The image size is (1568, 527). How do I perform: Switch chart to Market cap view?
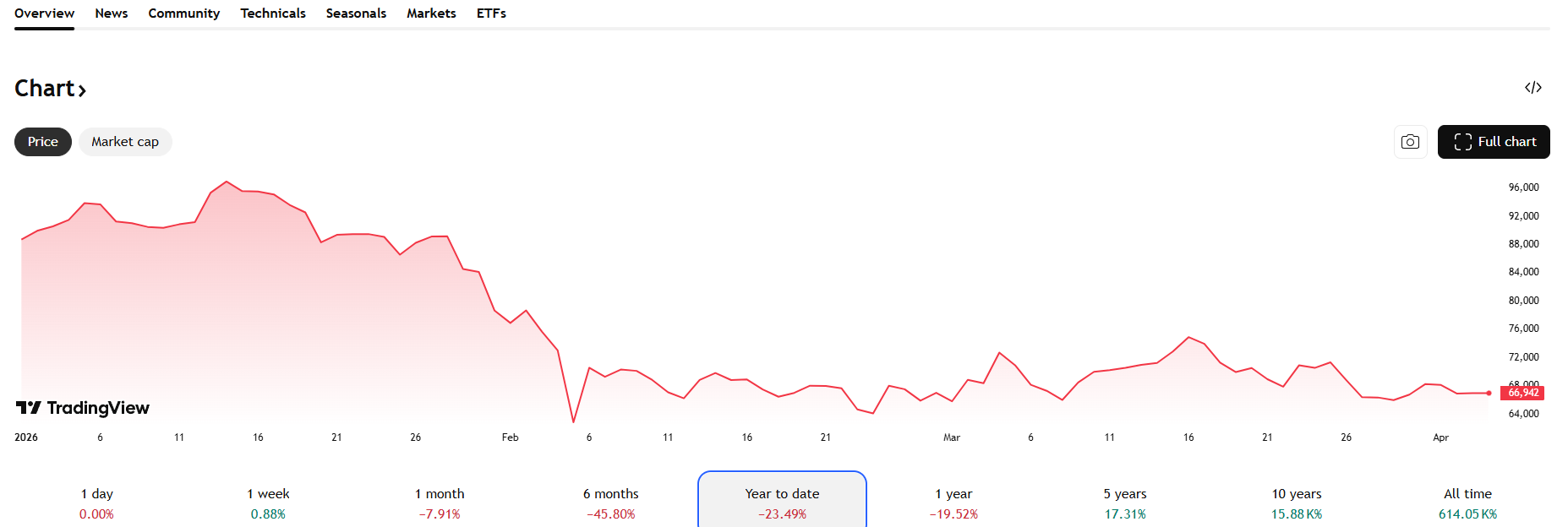[125, 142]
